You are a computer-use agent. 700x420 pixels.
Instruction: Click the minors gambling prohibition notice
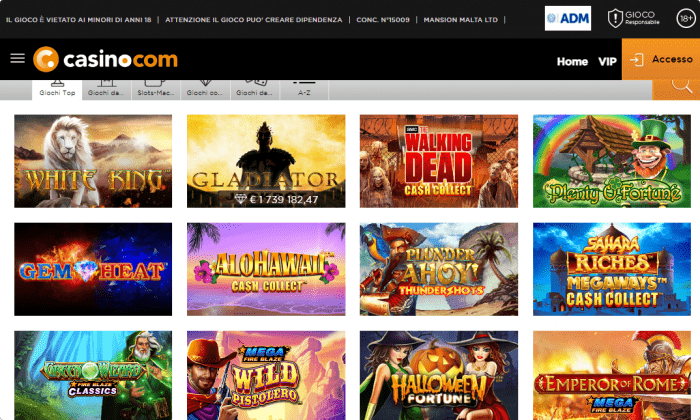[x=79, y=20]
